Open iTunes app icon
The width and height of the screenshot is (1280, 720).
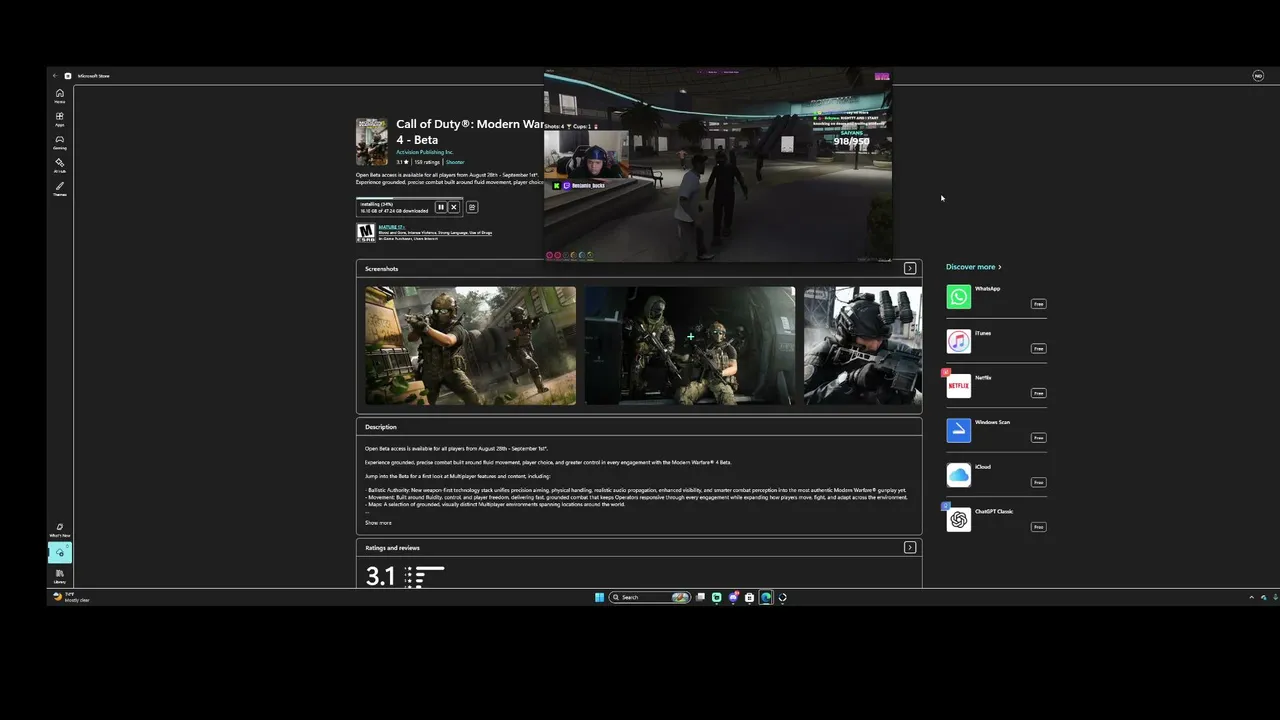coord(958,341)
